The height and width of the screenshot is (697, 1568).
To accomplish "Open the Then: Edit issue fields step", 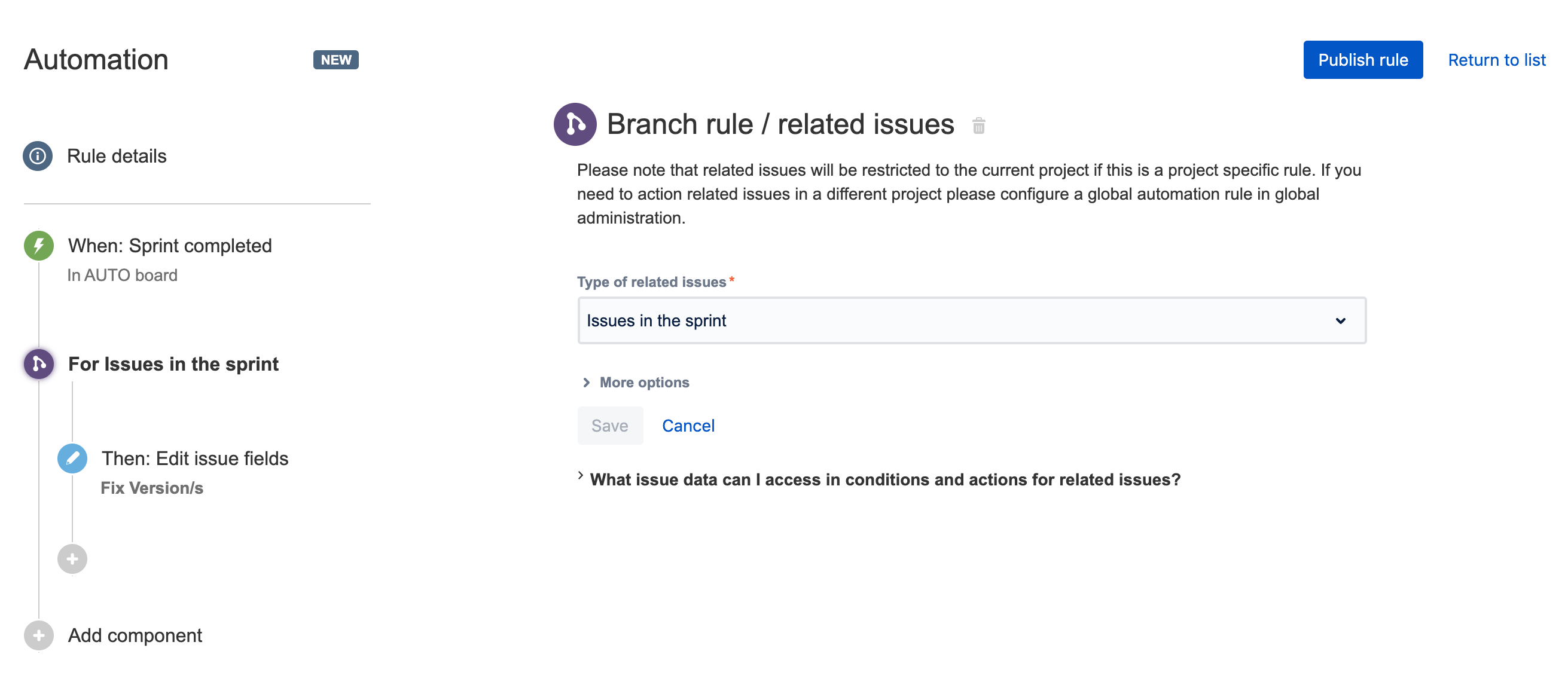I will pyautogui.click(x=195, y=458).
